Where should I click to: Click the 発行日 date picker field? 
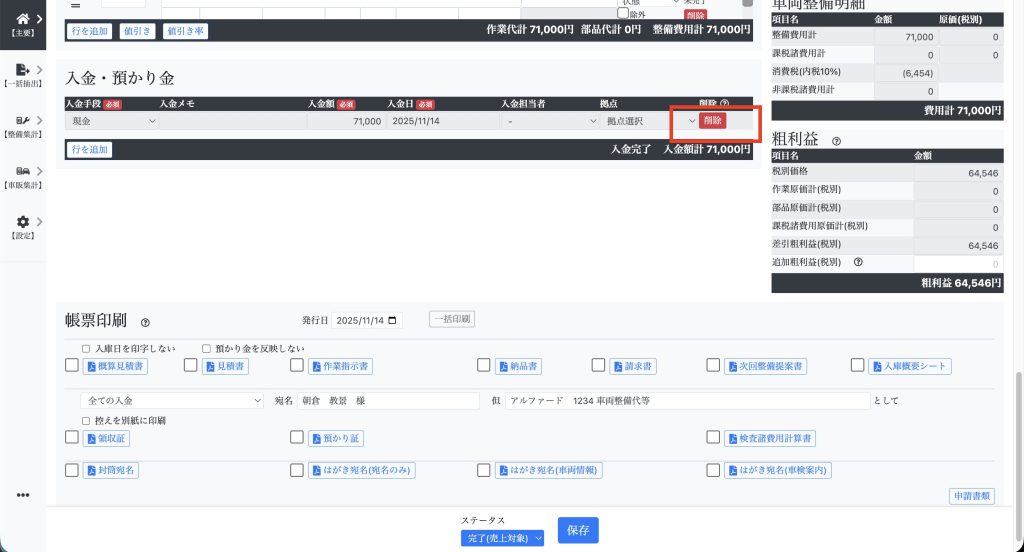point(366,320)
